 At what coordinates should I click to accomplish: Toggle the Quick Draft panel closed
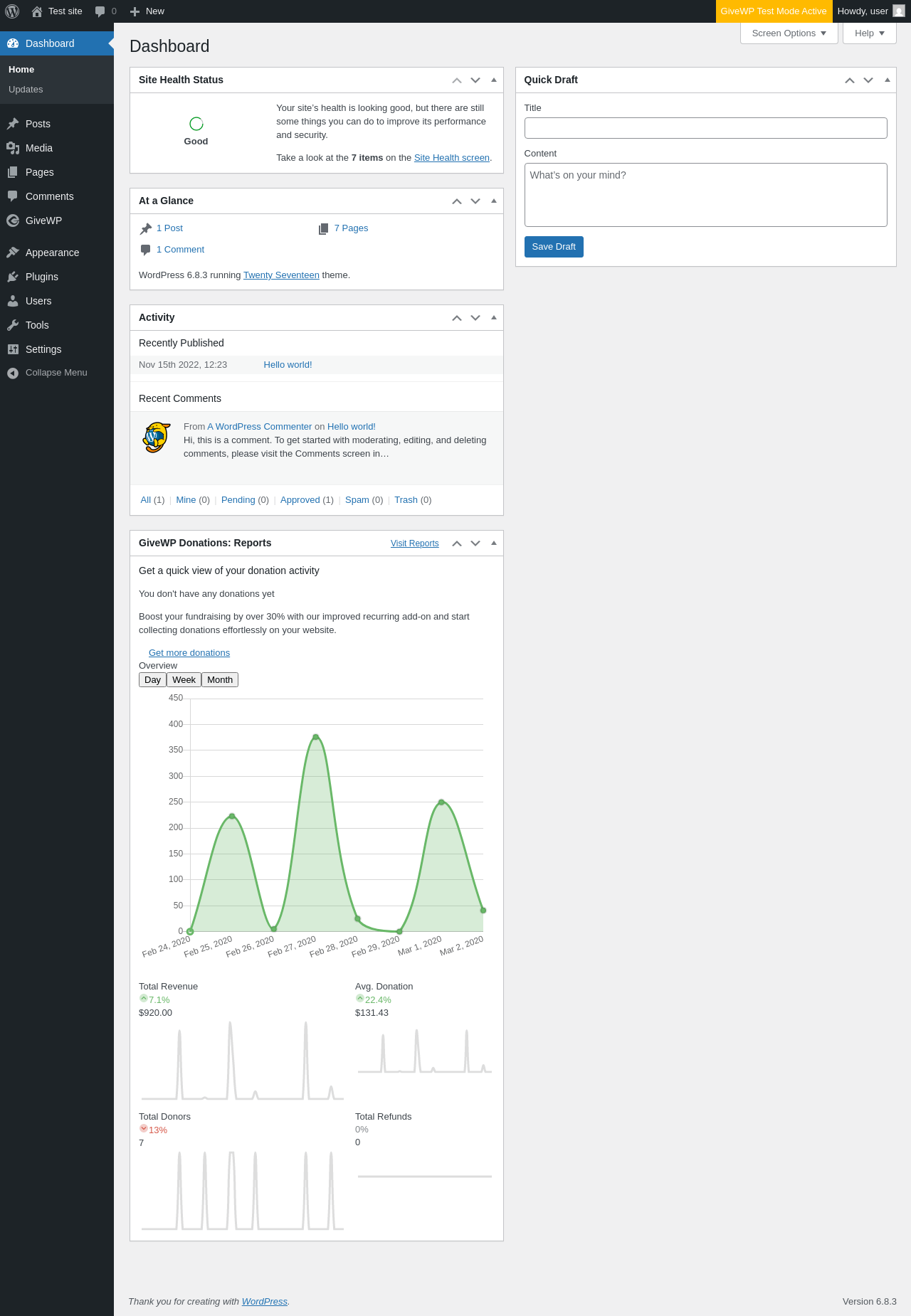pos(887,80)
